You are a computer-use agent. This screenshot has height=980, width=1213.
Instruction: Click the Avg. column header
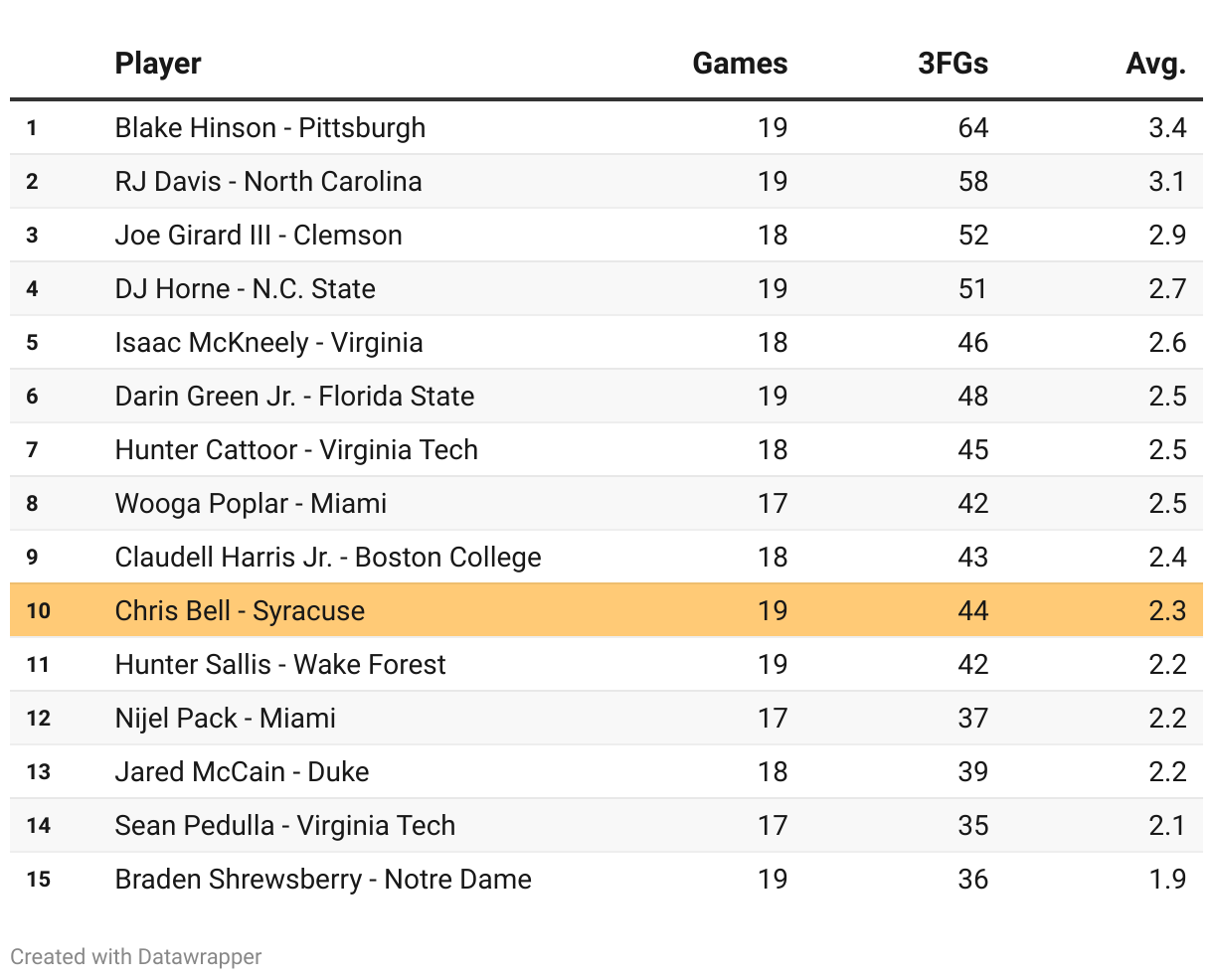(x=1155, y=64)
